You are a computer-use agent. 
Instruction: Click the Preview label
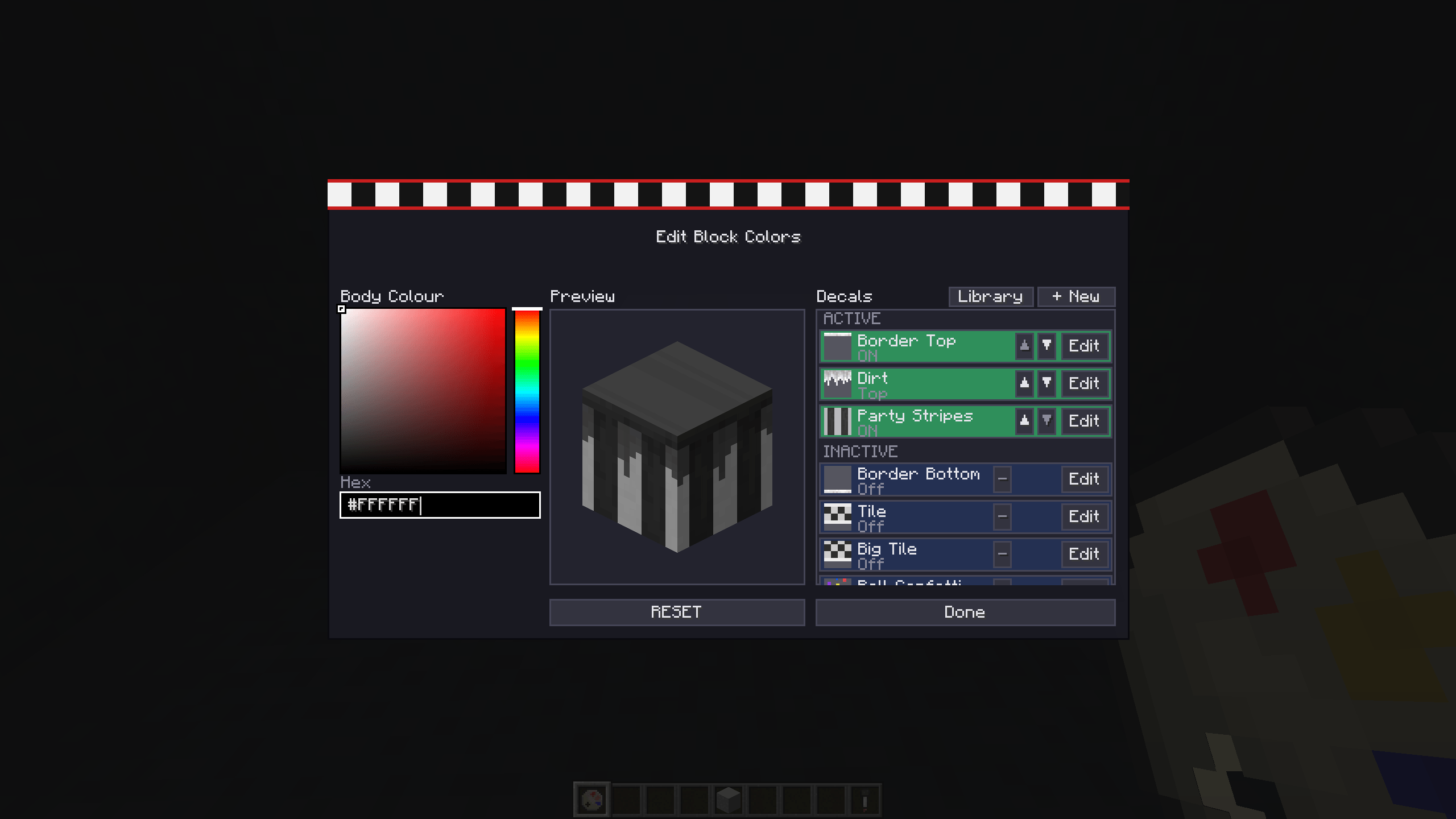point(582,296)
